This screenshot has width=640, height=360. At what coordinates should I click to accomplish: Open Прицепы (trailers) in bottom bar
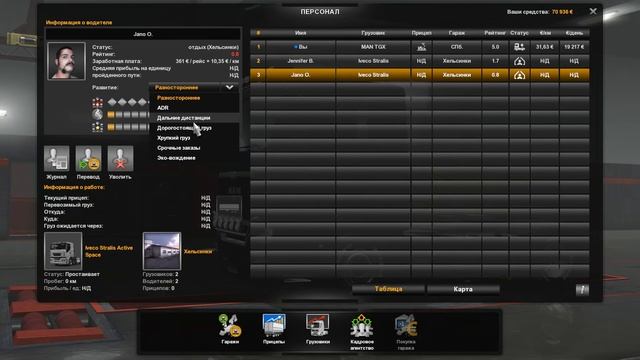(x=274, y=326)
